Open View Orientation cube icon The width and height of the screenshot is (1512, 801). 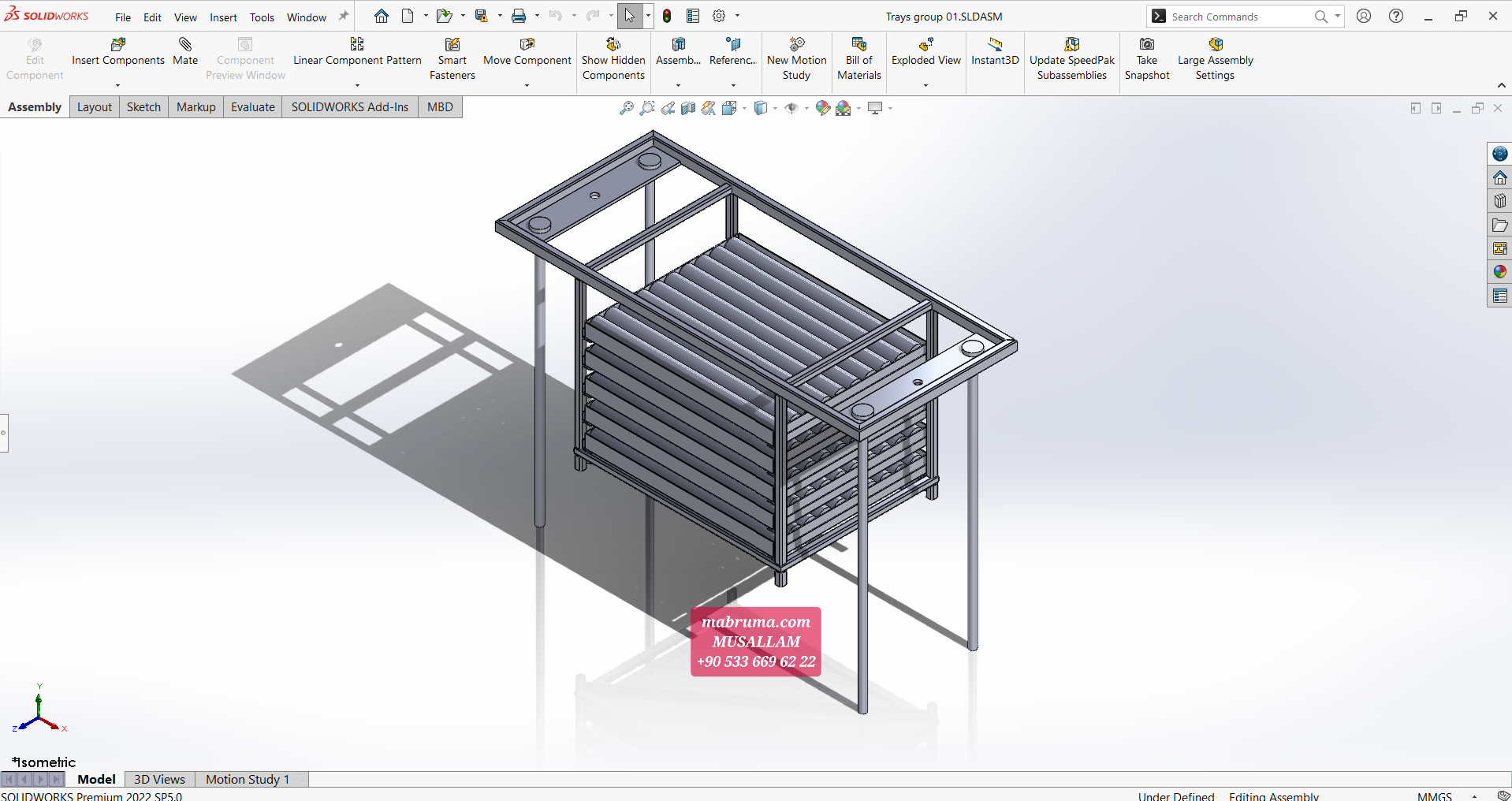729,108
